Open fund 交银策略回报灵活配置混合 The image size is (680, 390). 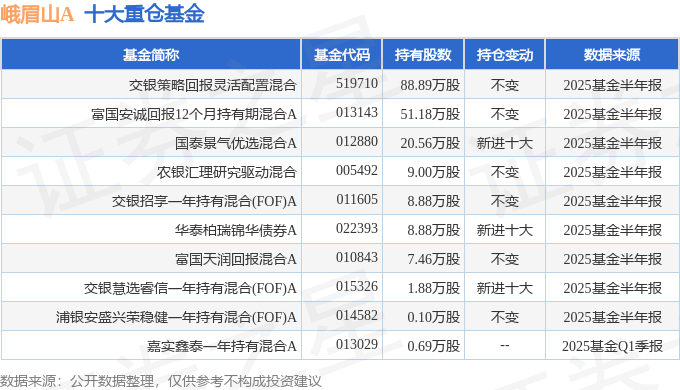click(x=212, y=85)
